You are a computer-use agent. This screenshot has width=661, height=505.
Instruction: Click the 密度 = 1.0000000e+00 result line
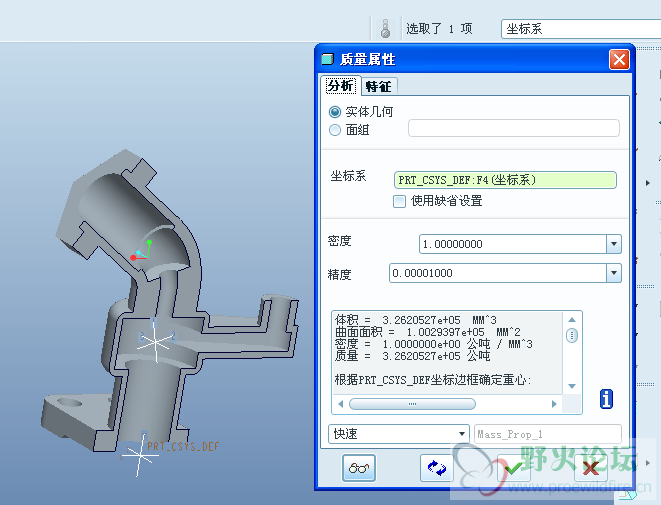(x=433, y=344)
